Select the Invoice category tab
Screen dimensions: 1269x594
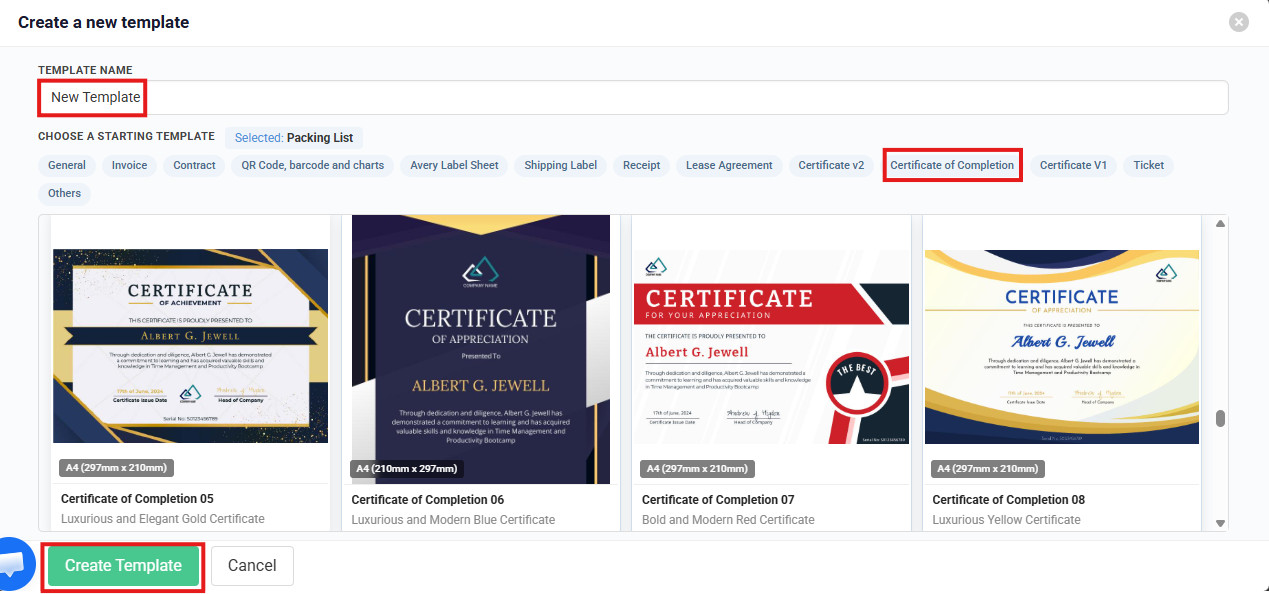129,165
